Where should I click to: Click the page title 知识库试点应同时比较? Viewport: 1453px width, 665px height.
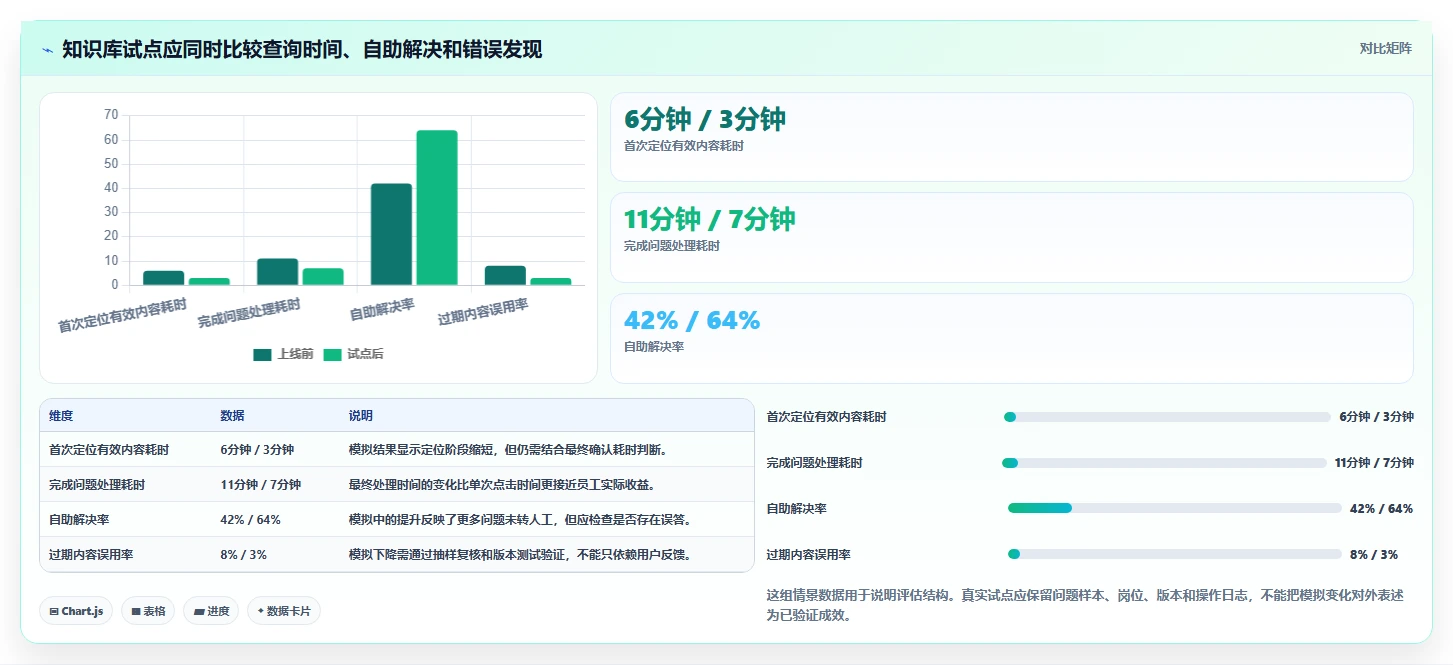pyautogui.click(x=302, y=49)
